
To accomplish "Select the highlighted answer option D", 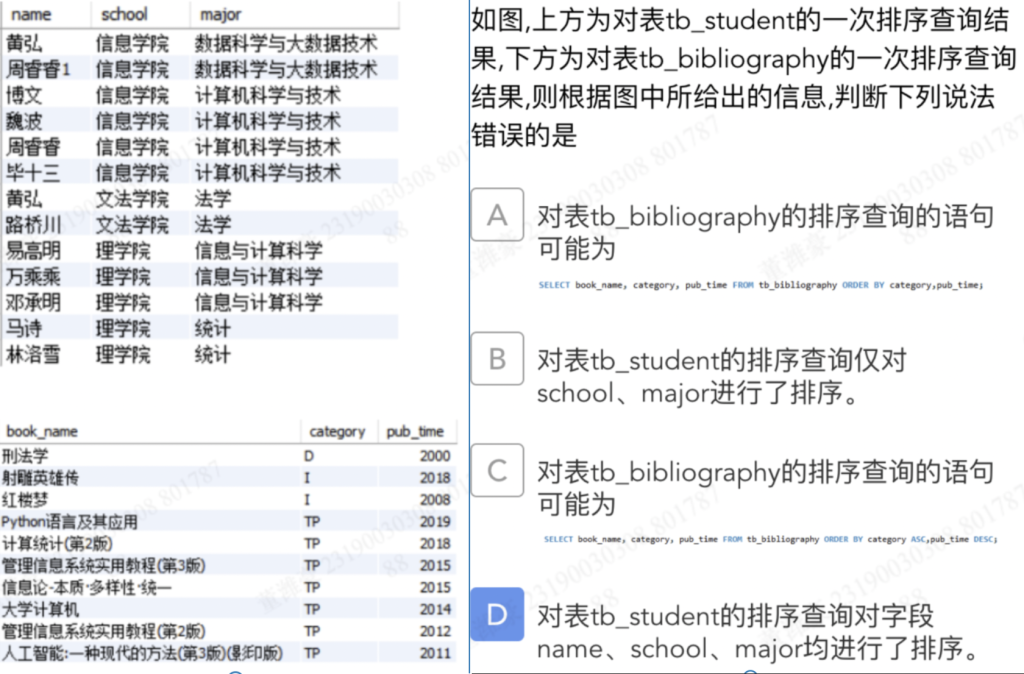I will coord(497,614).
